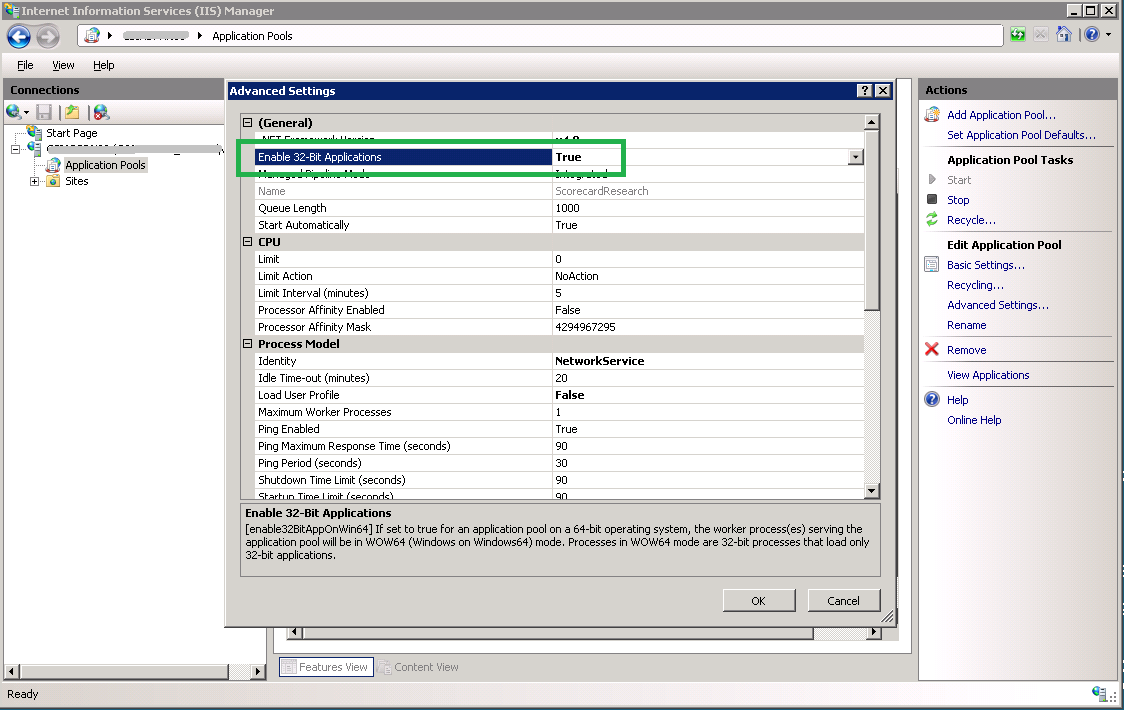Click the Remove action link
The width and height of the screenshot is (1124, 710).
(x=966, y=350)
